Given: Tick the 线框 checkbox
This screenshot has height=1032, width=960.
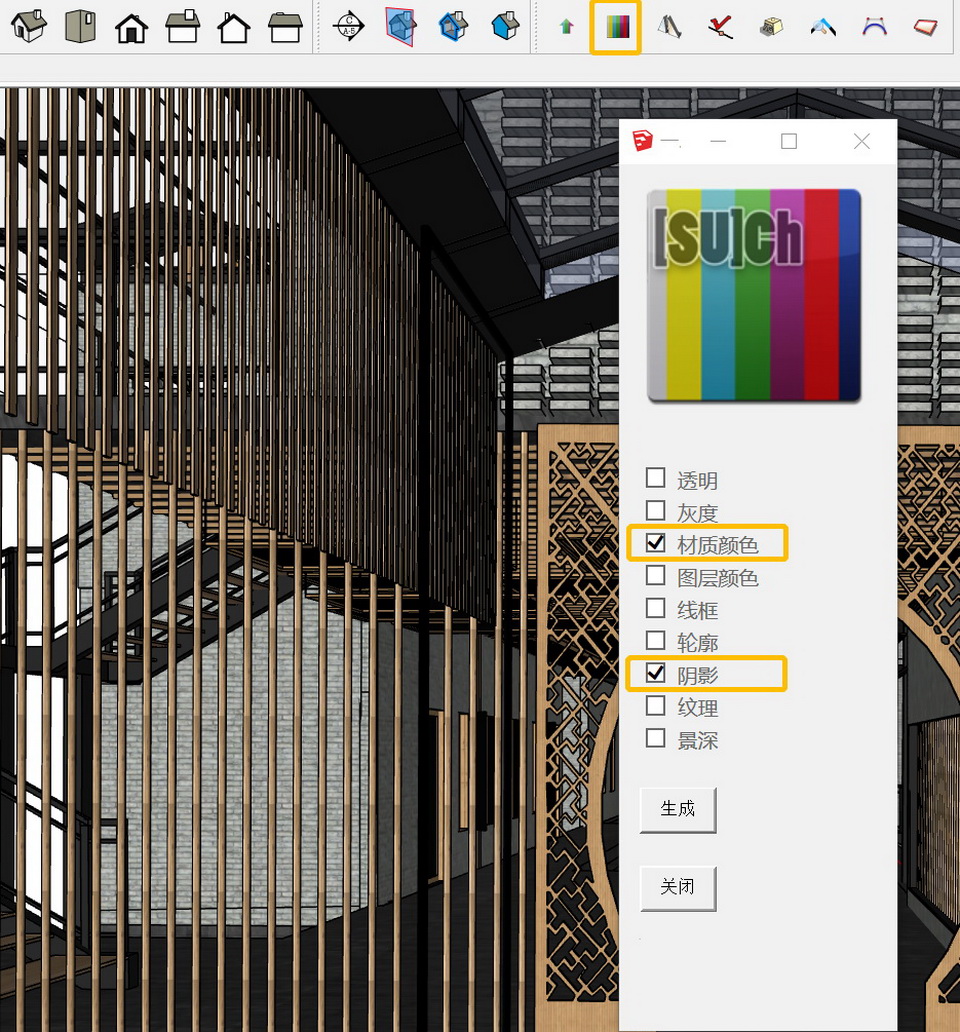Looking at the screenshot, I should click(656, 608).
